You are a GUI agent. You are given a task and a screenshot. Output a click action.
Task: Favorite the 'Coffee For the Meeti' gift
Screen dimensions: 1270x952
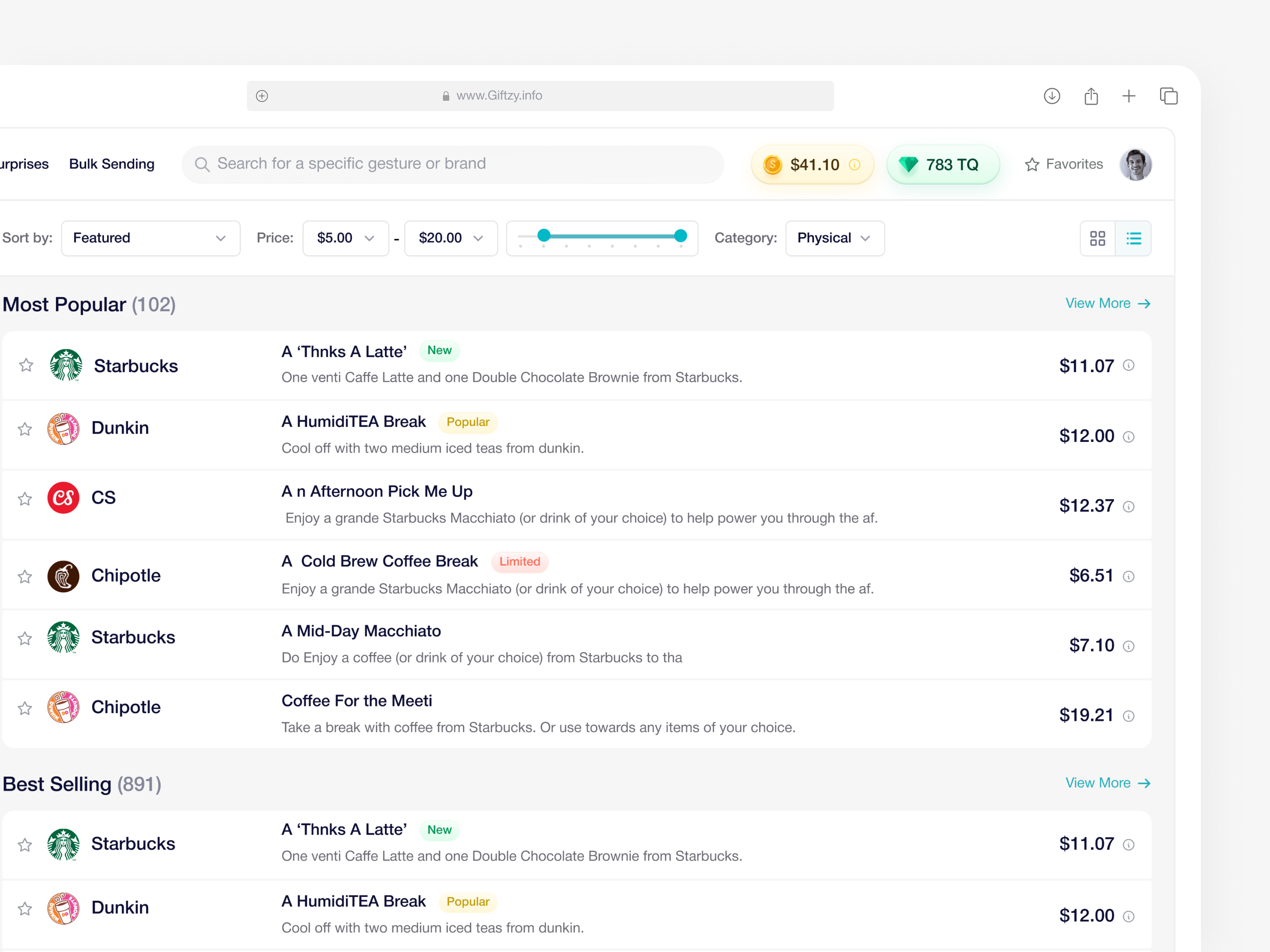point(25,708)
